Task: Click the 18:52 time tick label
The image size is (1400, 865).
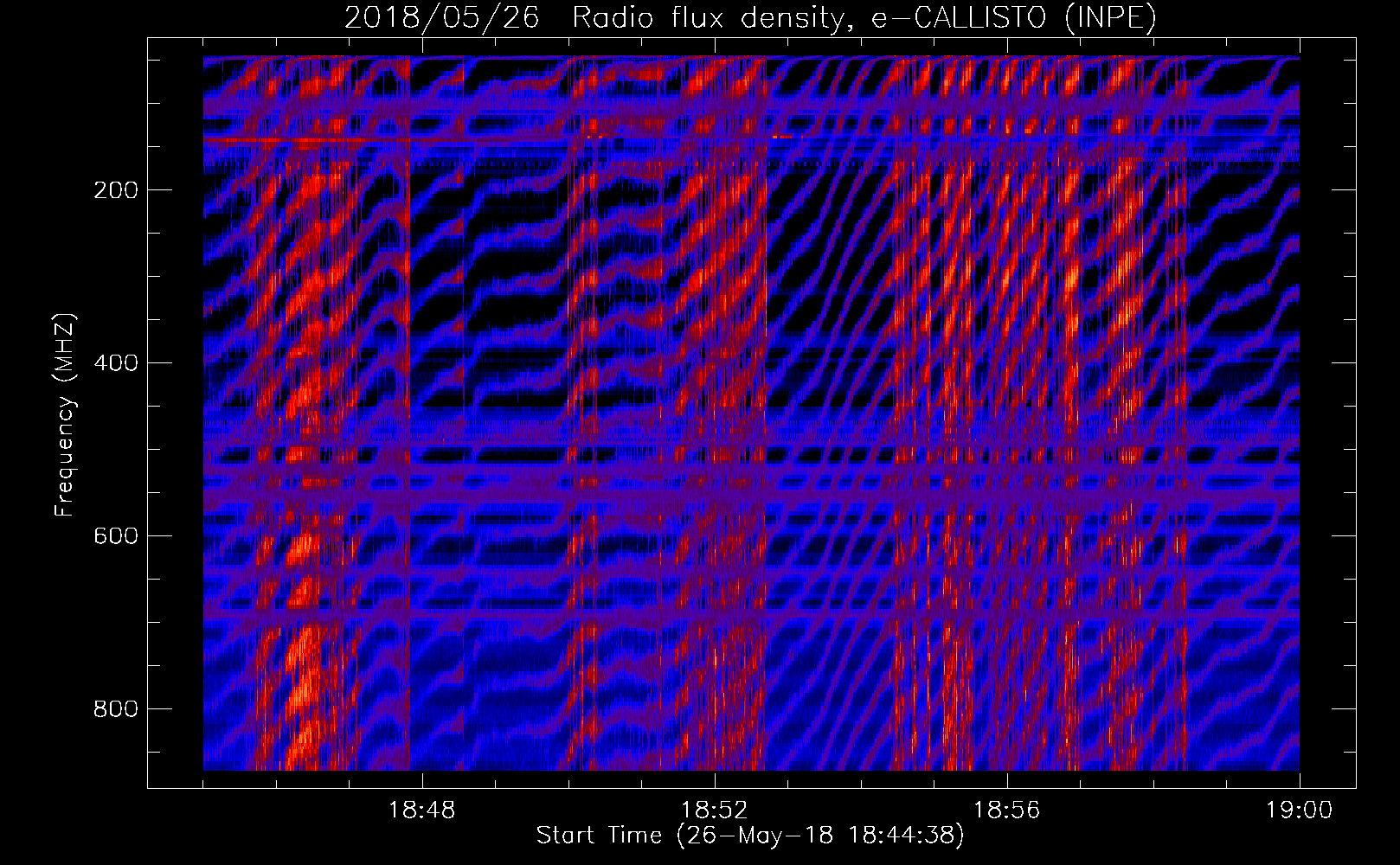Action: click(x=714, y=811)
